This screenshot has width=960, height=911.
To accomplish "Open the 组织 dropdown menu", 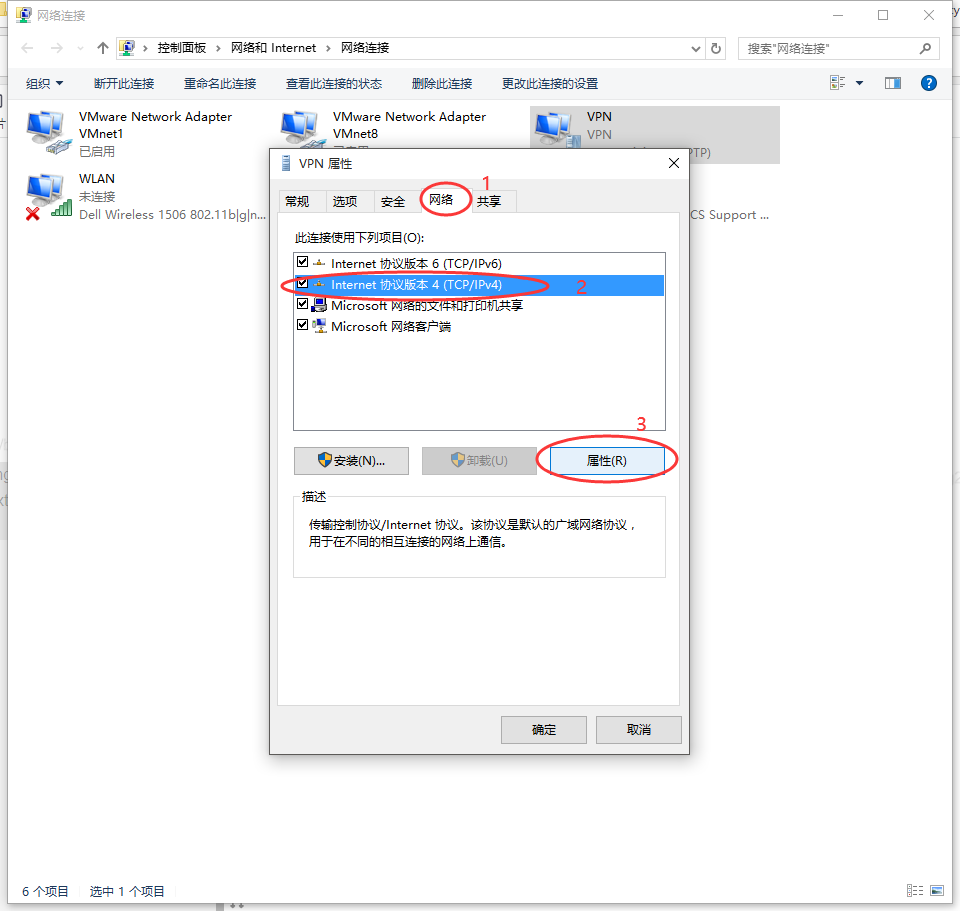I will coord(44,83).
